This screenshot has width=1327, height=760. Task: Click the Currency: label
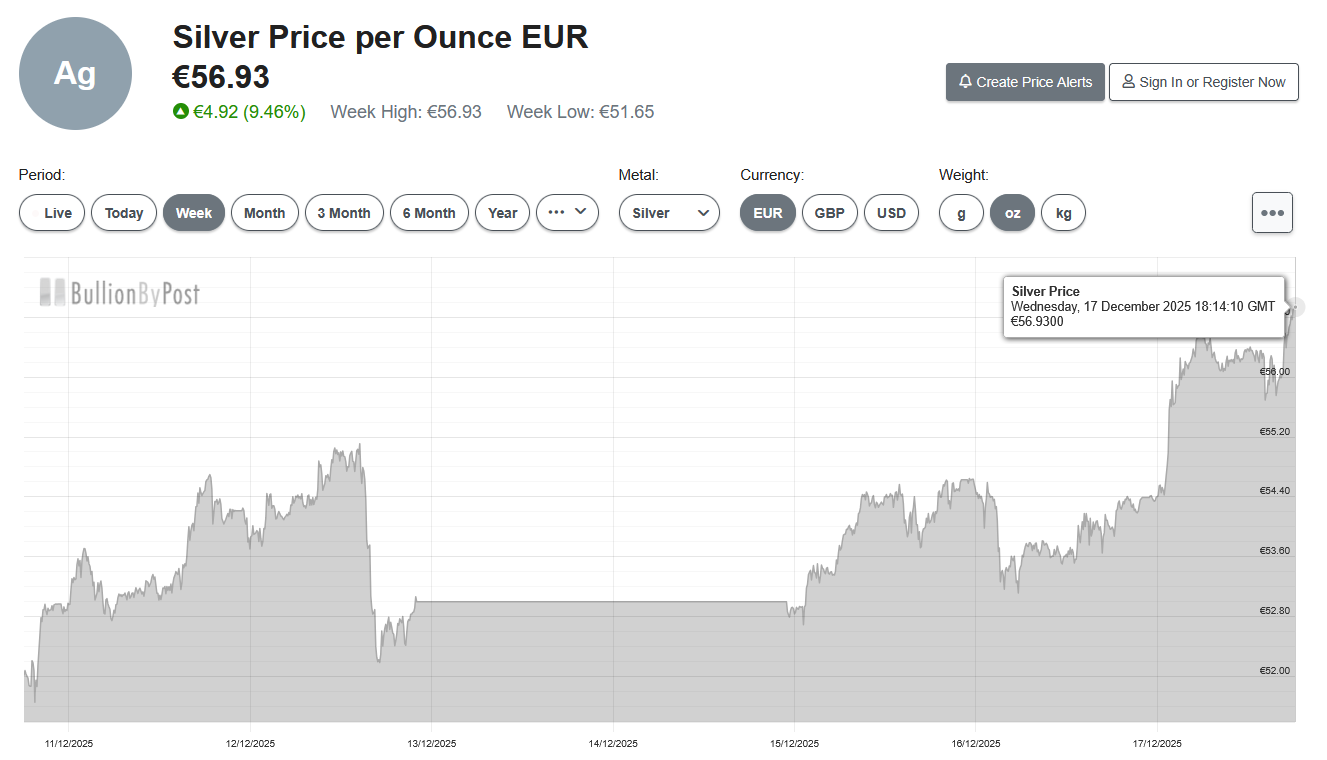pyautogui.click(x=772, y=175)
